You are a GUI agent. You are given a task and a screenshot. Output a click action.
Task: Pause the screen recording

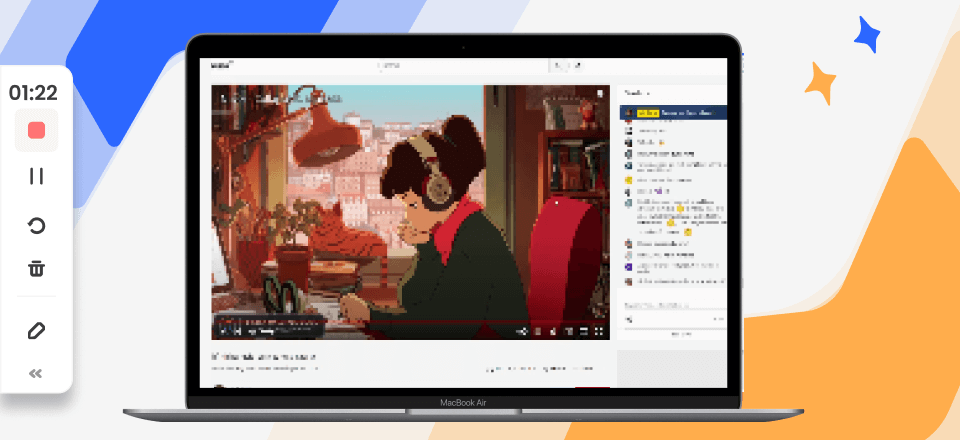(36, 176)
